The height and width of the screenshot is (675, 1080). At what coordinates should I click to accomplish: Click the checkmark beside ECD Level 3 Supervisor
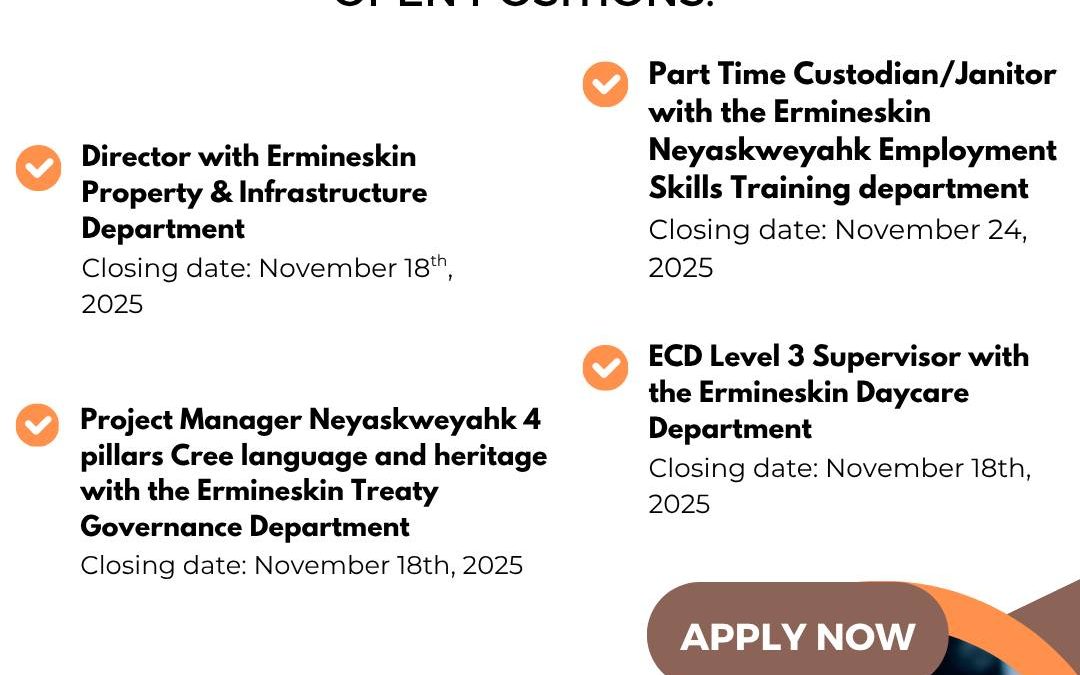click(605, 367)
